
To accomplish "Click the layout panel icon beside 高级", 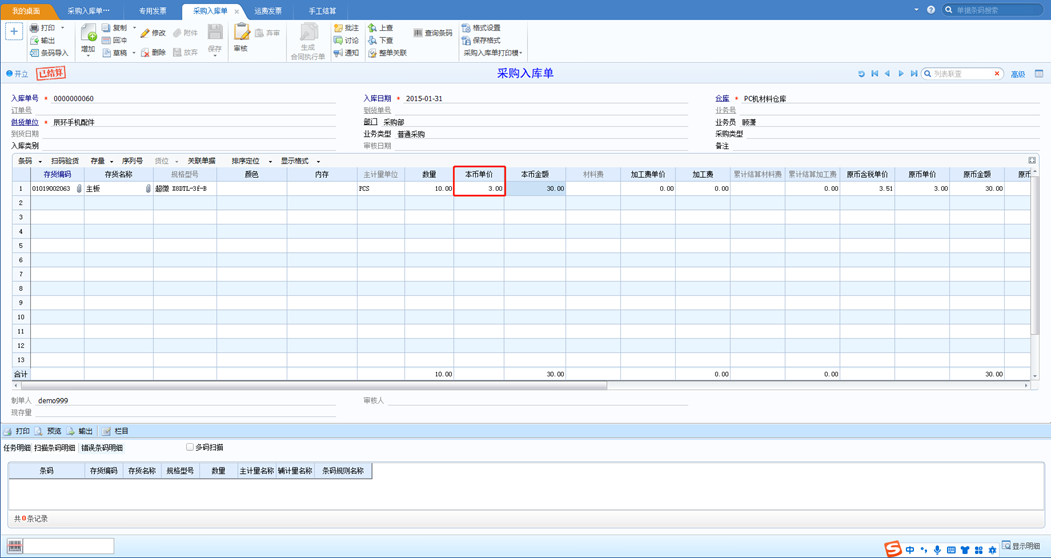I will click(1039, 74).
